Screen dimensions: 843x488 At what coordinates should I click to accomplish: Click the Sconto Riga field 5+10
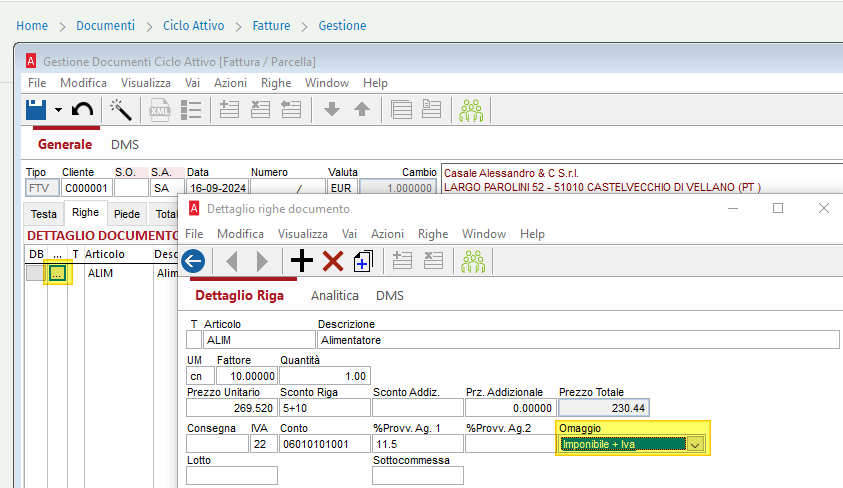[325, 408]
